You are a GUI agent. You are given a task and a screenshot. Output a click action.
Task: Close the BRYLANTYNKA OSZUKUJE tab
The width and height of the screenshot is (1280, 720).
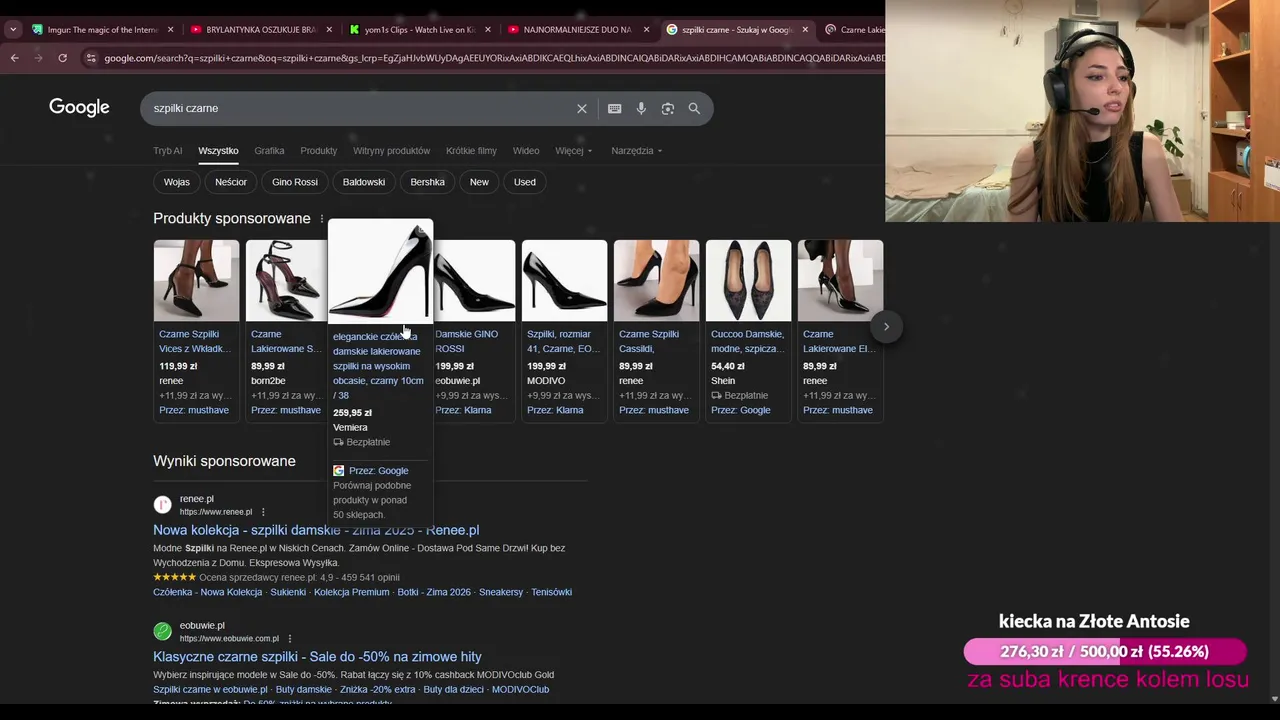(x=329, y=30)
